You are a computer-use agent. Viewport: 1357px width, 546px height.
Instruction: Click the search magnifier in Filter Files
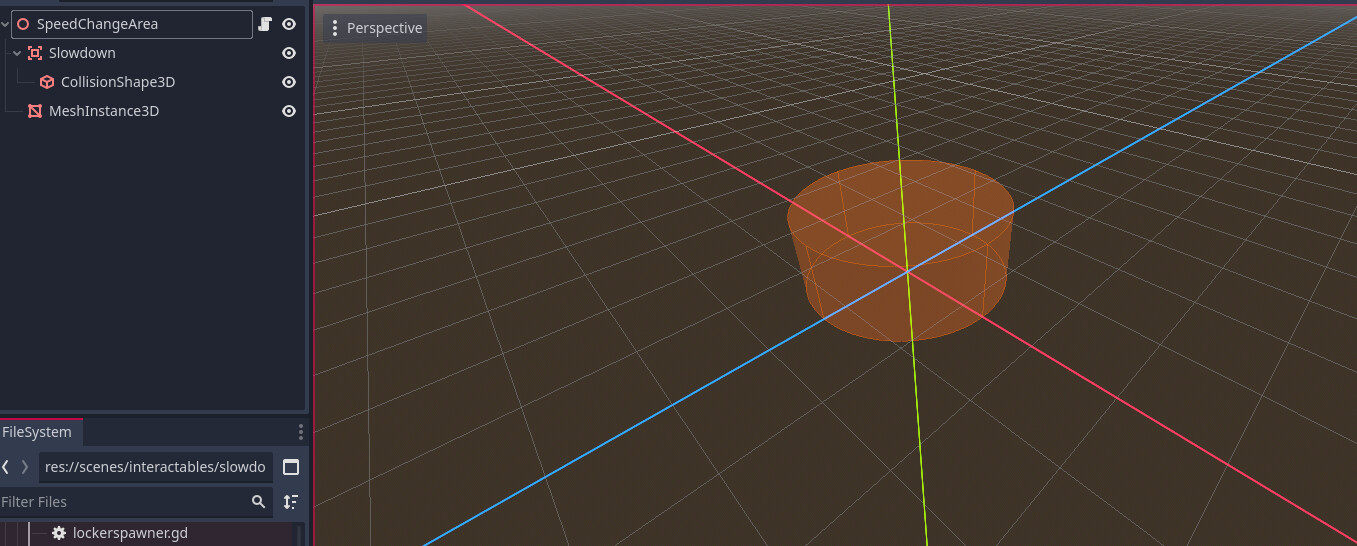(x=259, y=502)
